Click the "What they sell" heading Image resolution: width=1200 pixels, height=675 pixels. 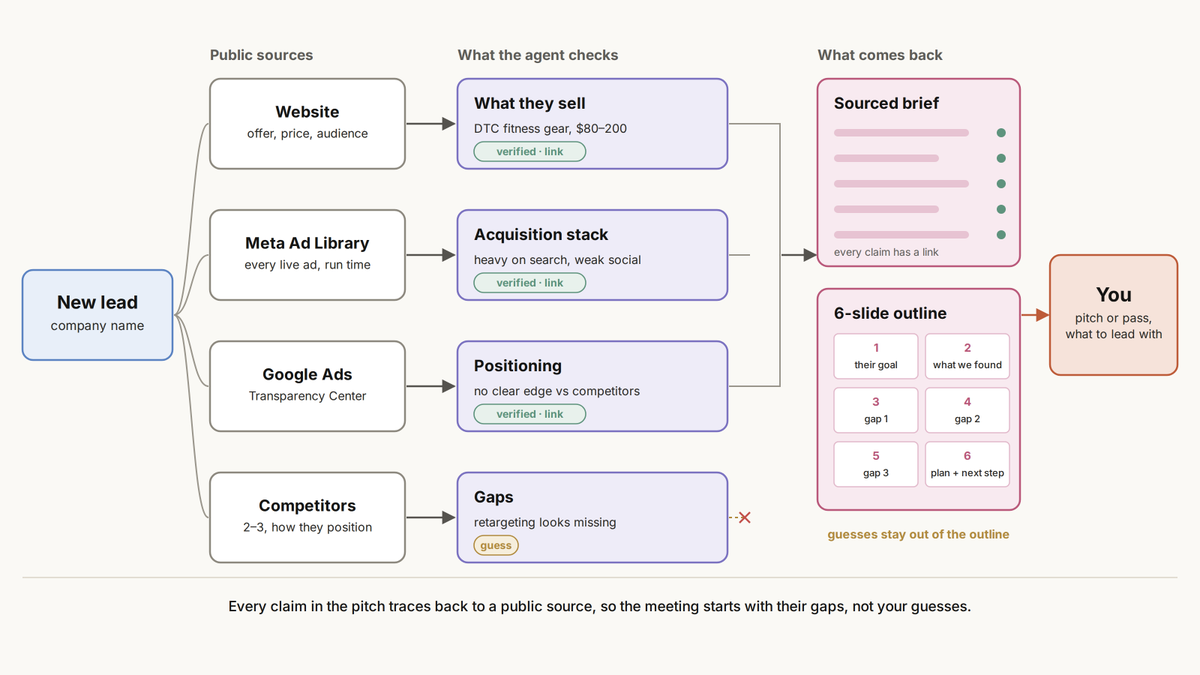point(530,103)
